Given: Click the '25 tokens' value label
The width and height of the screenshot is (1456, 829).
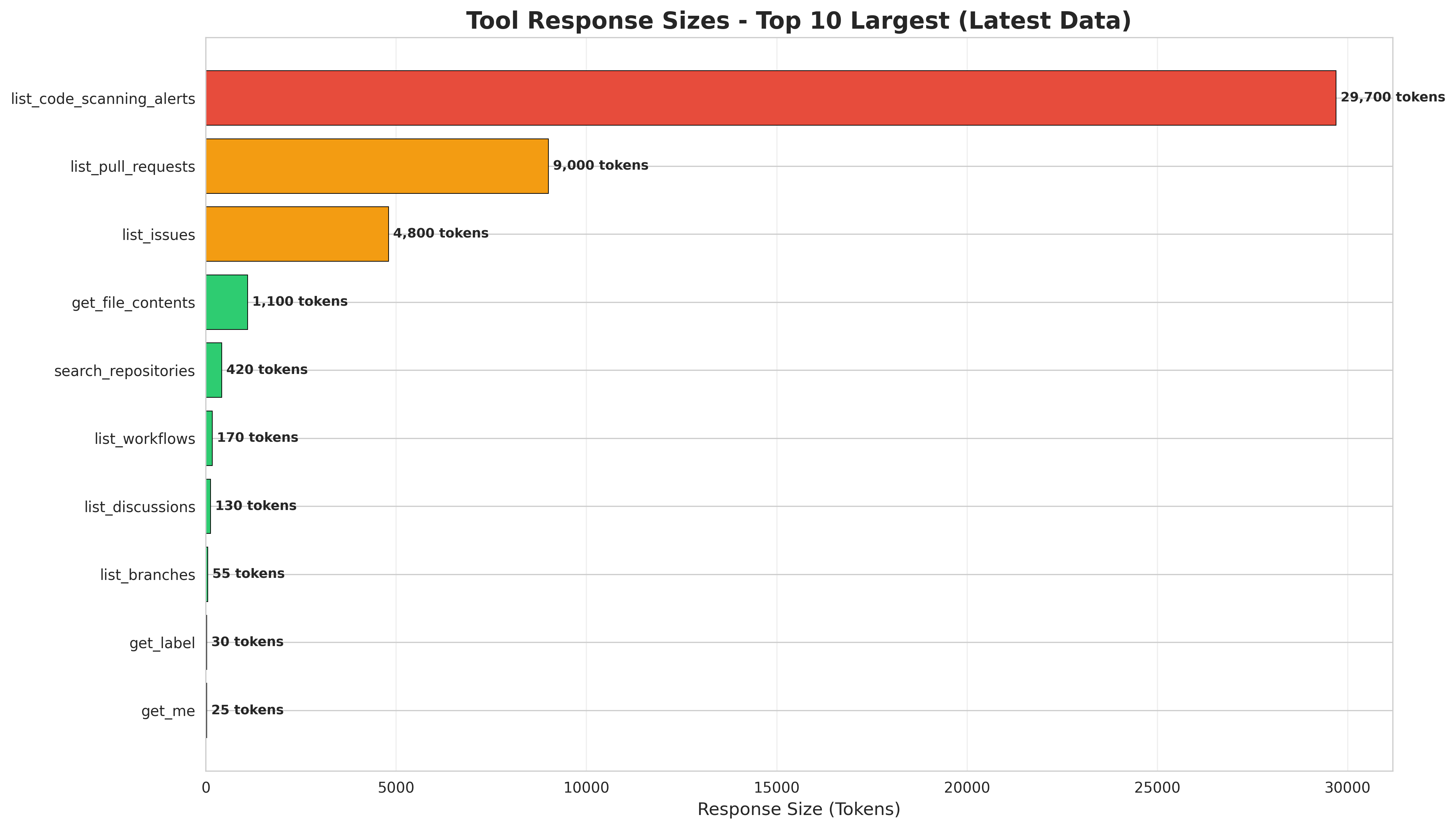Looking at the screenshot, I should pos(247,710).
